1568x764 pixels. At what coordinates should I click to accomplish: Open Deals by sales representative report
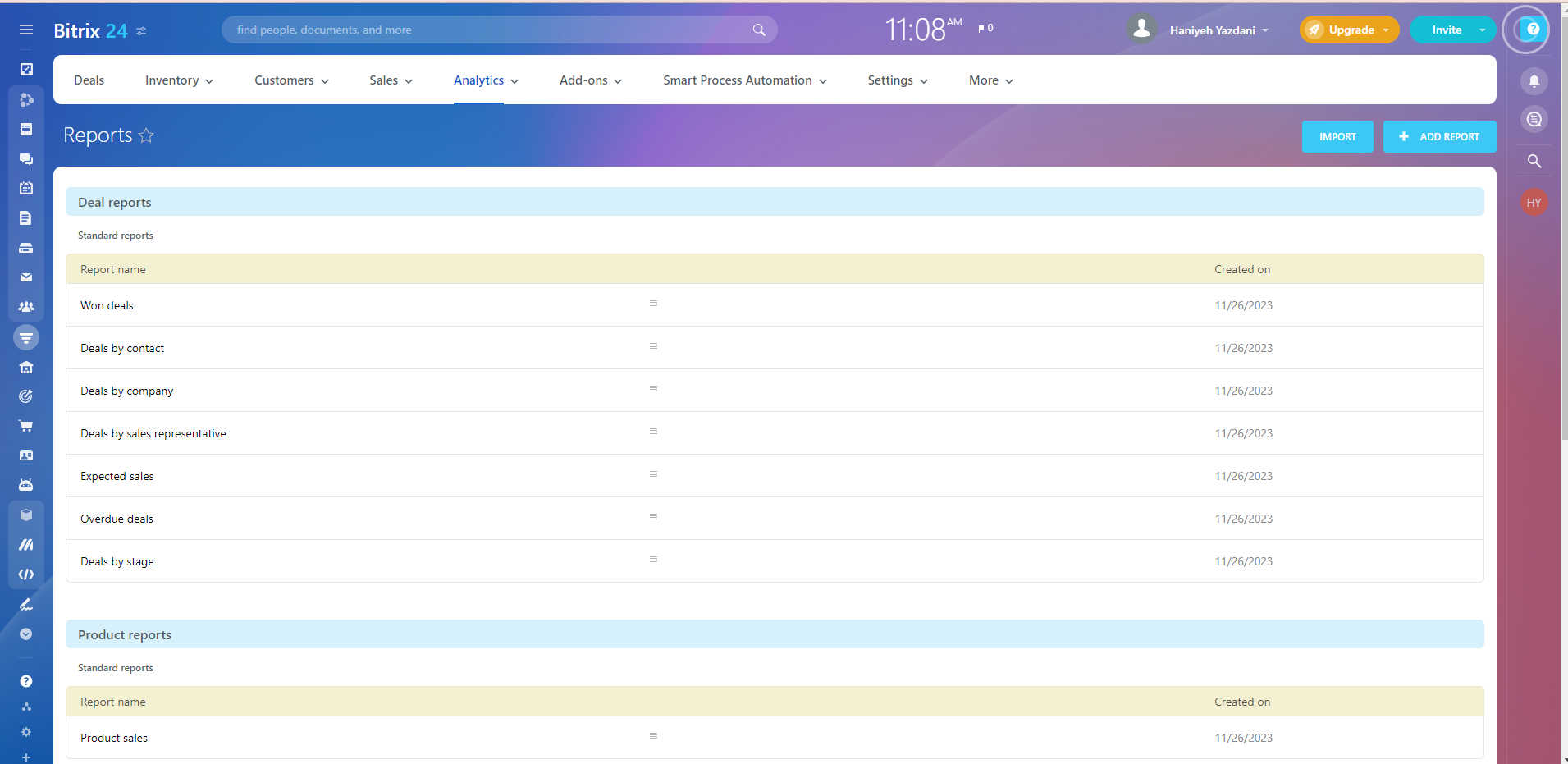point(153,433)
